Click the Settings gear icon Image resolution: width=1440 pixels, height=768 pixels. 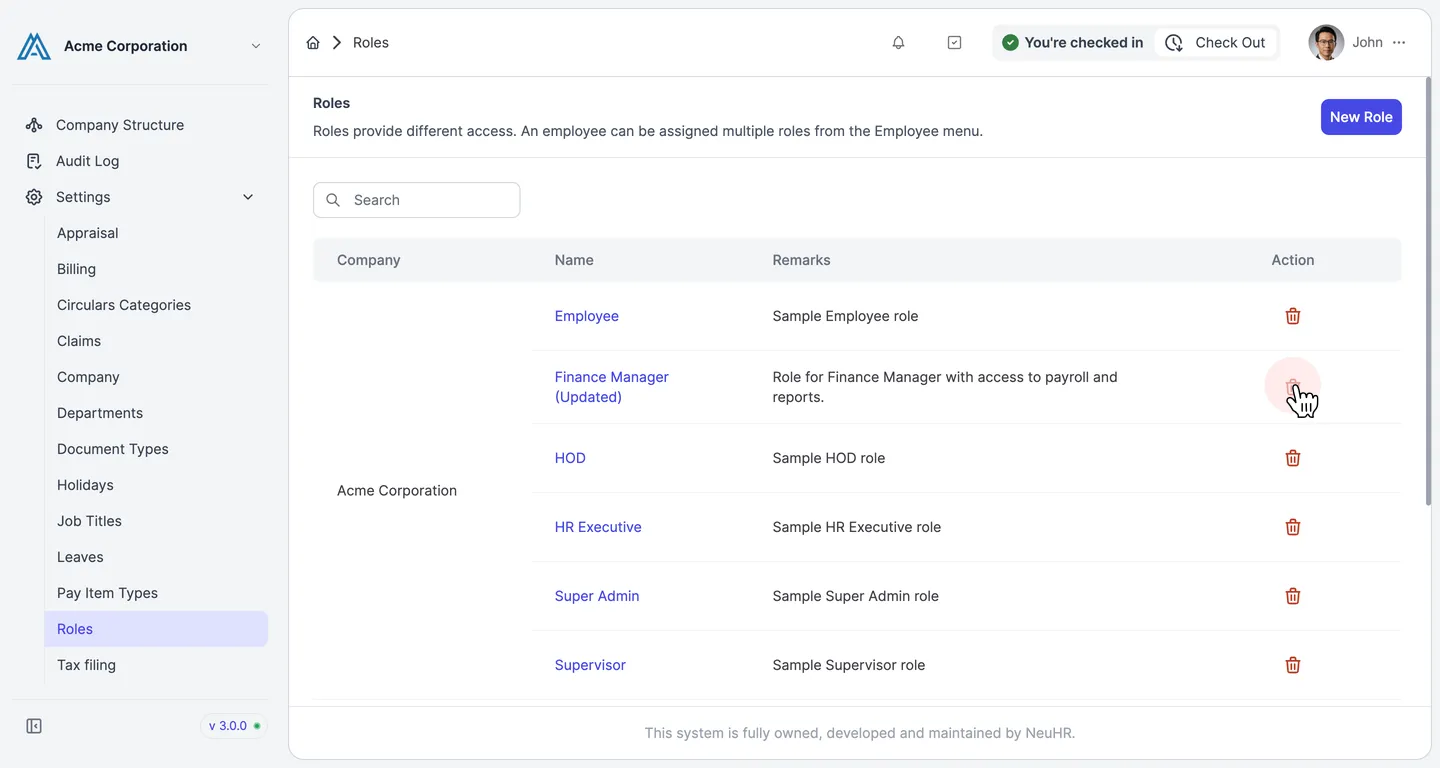click(x=34, y=197)
